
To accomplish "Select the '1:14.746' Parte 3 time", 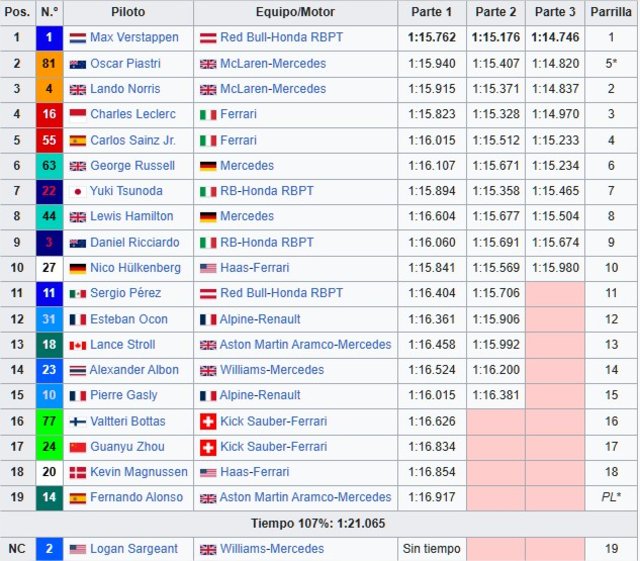I will 555,38.
